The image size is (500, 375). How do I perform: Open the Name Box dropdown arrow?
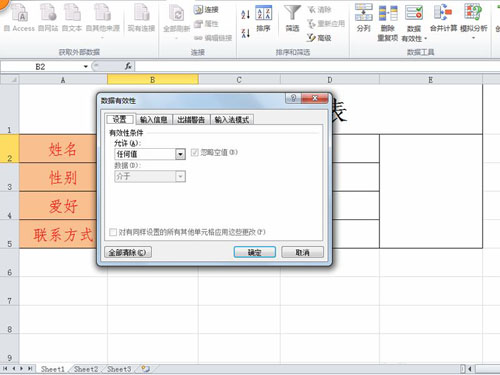[x=86, y=67]
